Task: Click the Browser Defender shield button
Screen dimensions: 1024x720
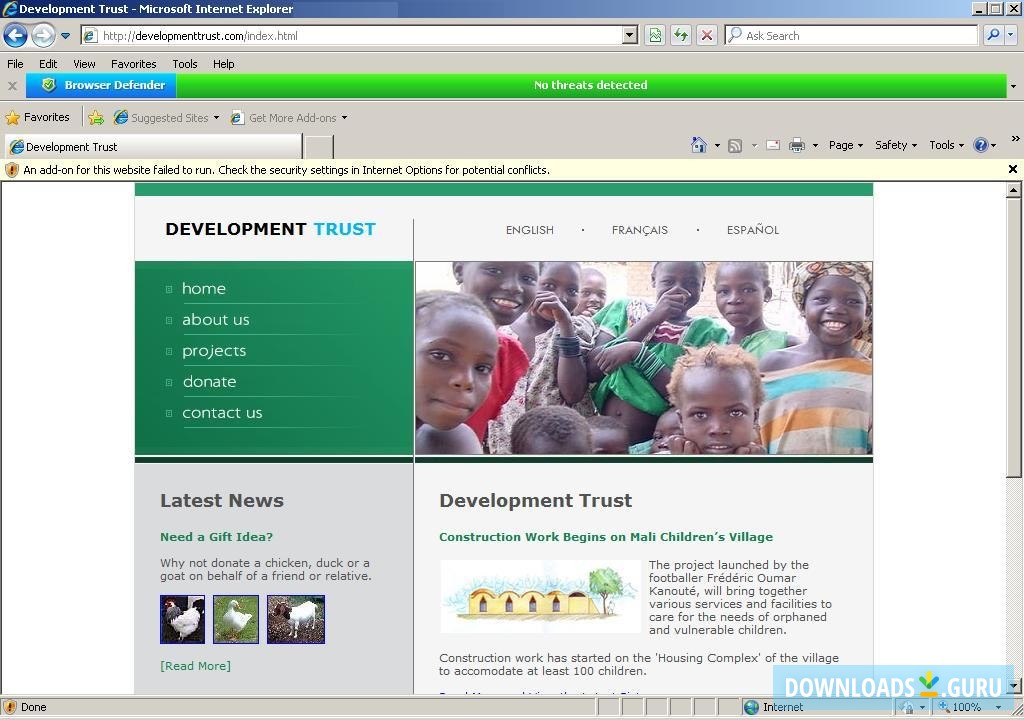Action: pyautogui.click(x=101, y=85)
